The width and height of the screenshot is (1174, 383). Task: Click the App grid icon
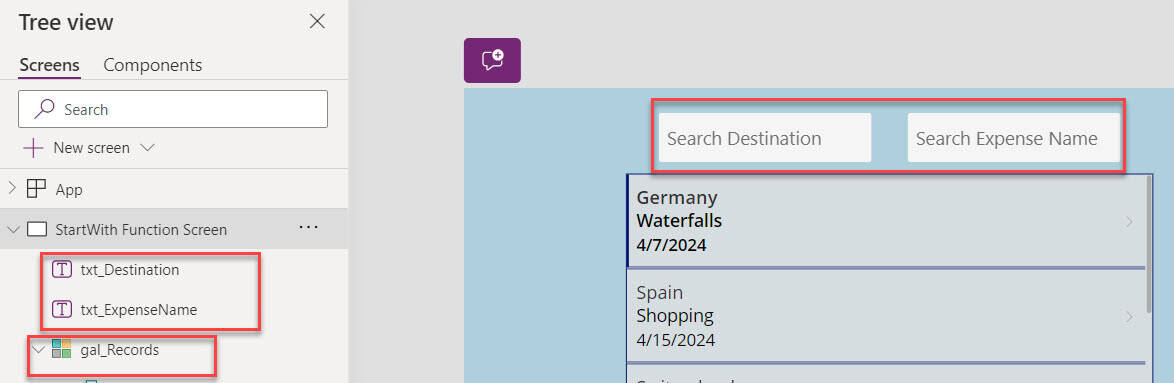[36, 189]
